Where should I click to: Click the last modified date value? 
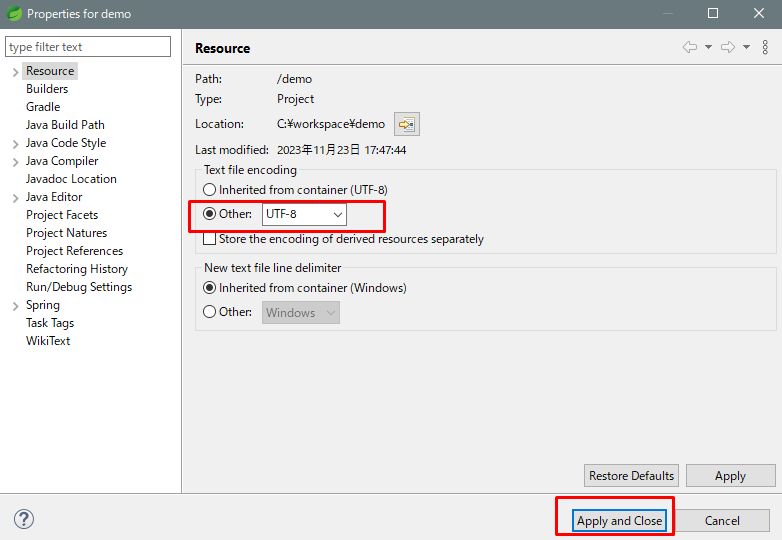342,150
